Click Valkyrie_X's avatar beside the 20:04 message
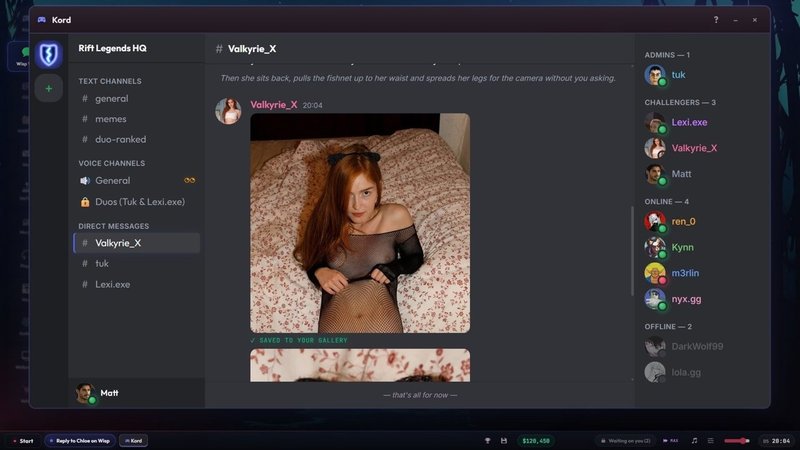This screenshot has height=450, width=800. 228,111
